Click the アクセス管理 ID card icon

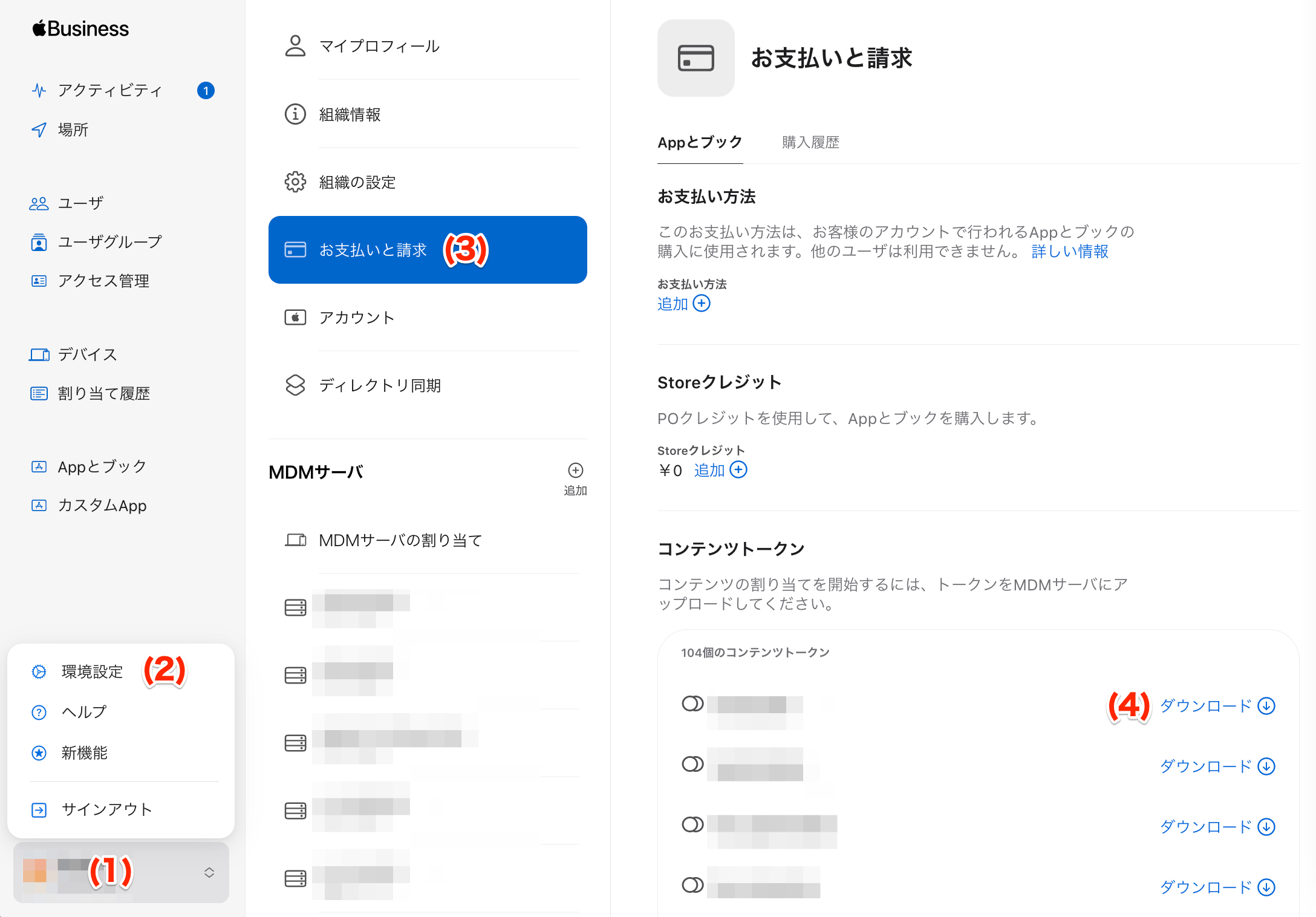click(39, 281)
